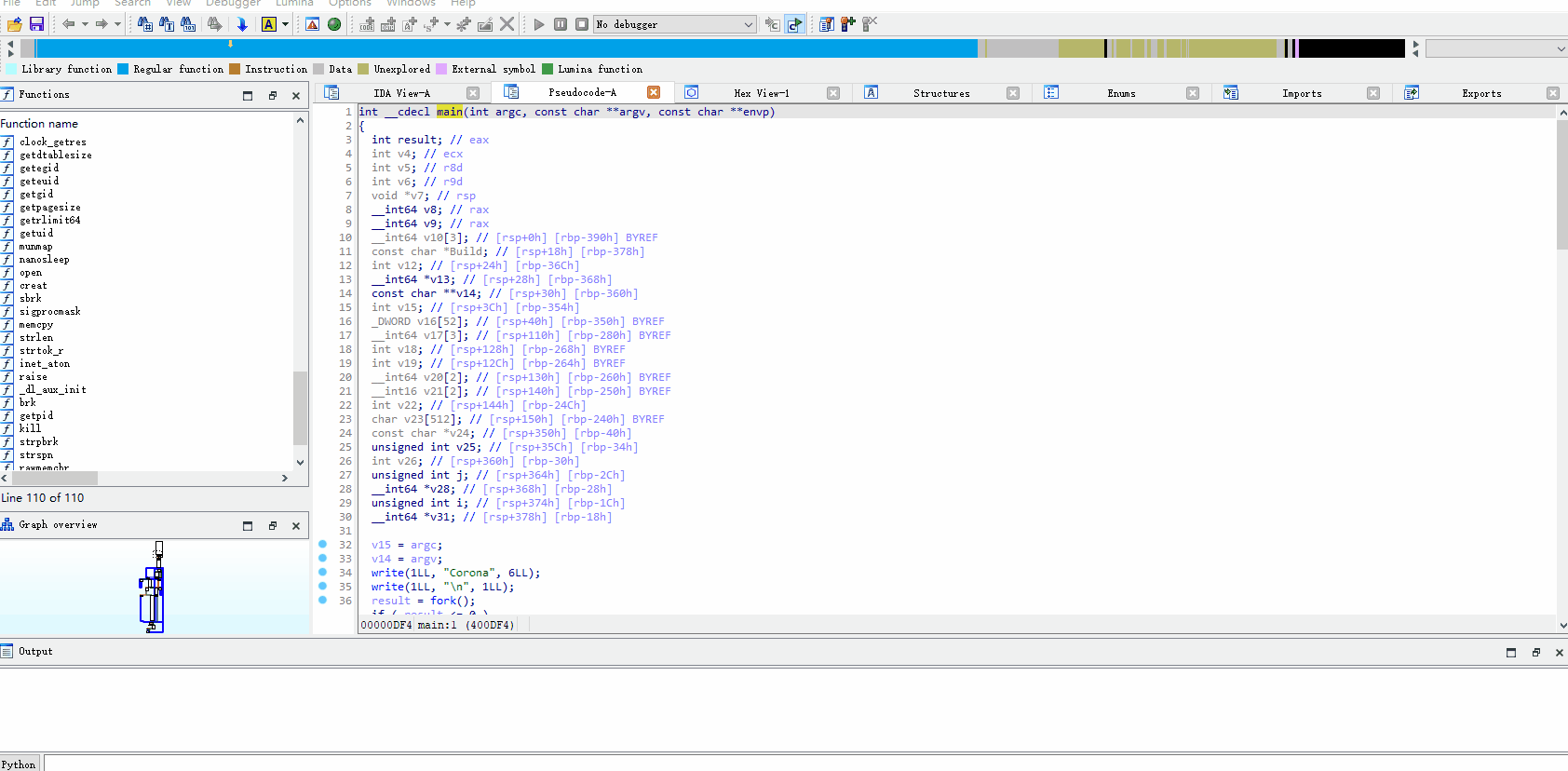1568x771 pixels.
Task: Toggle breakpoint dot on line 32
Action: pos(322,545)
